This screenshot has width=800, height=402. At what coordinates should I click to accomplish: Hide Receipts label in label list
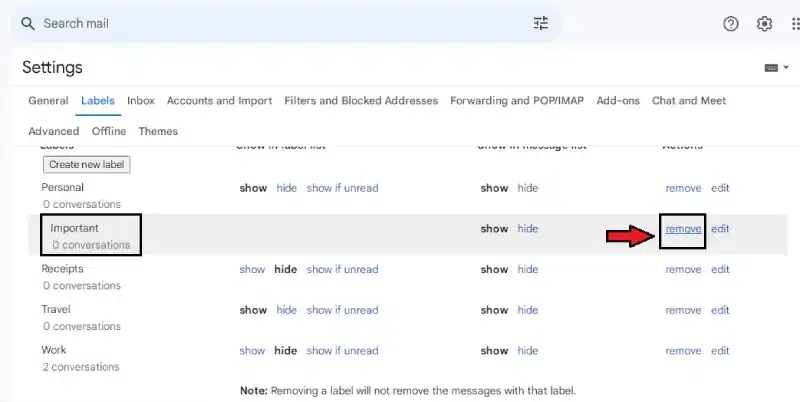click(x=285, y=269)
